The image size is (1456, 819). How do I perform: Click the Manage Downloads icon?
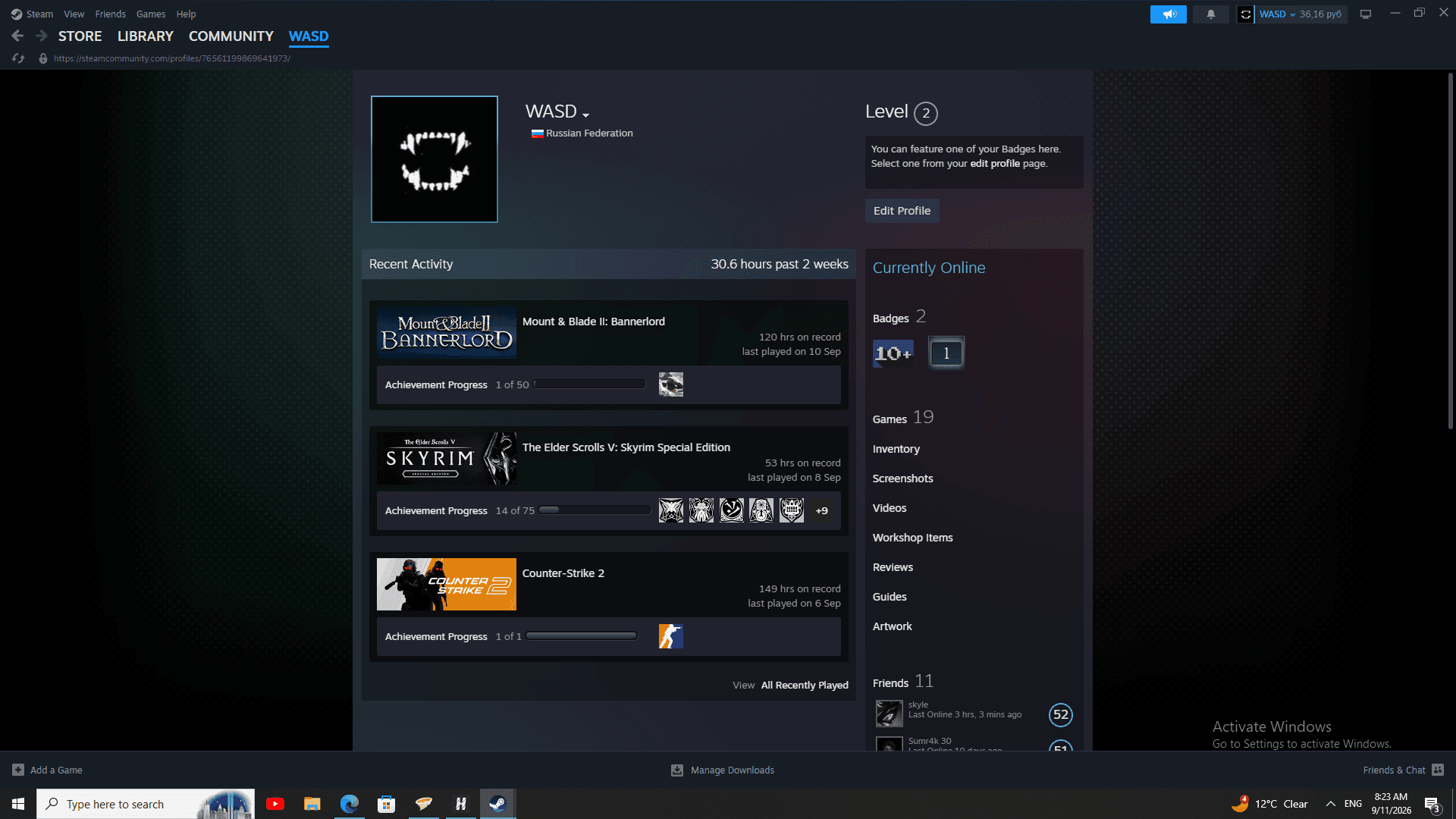[x=677, y=770]
